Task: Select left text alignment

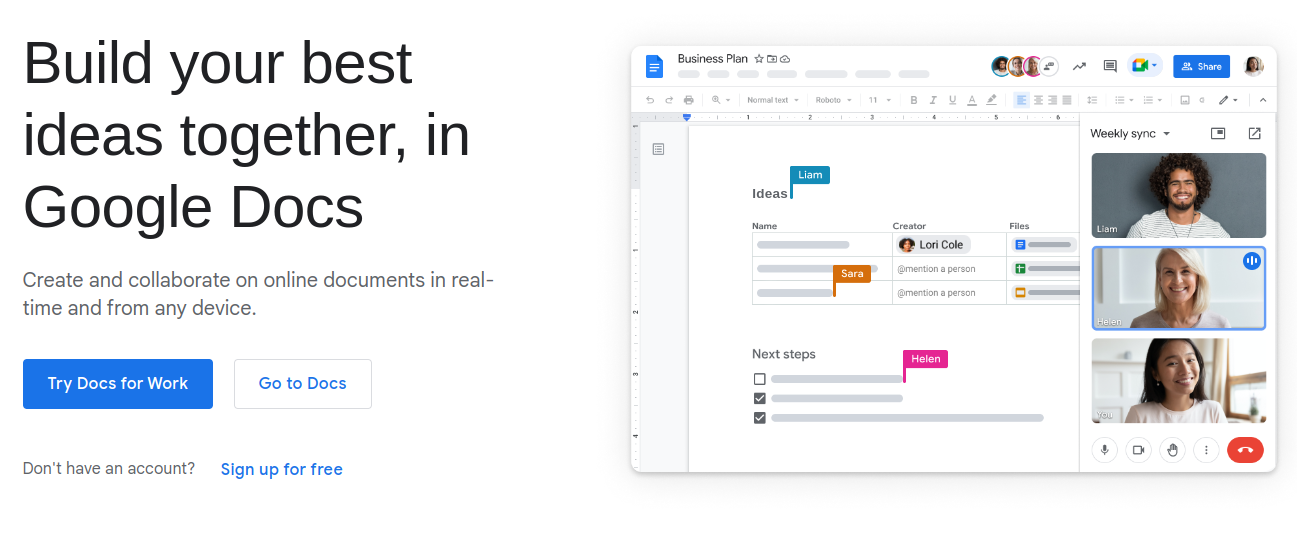Action: pyautogui.click(x=1022, y=100)
